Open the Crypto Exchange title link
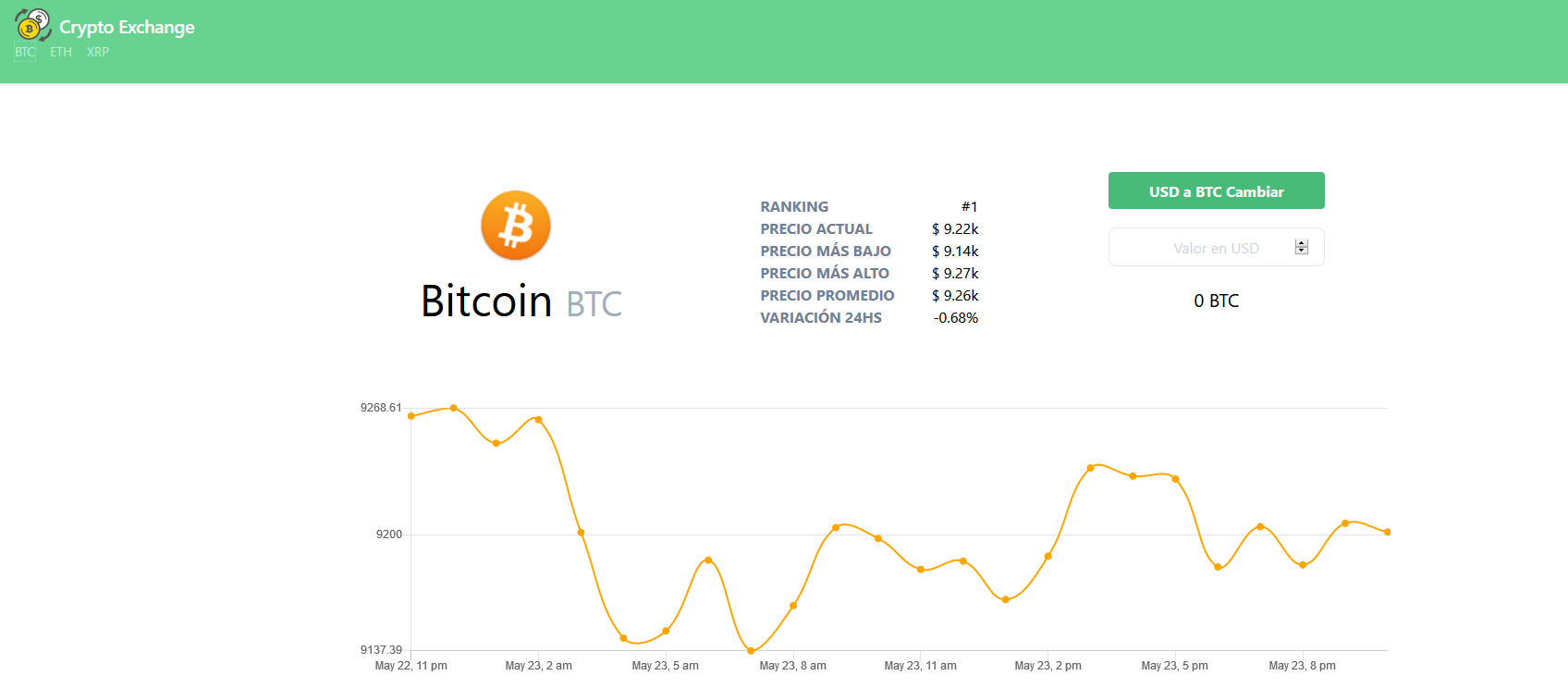This screenshot has width=1568, height=688. pyautogui.click(x=127, y=27)
